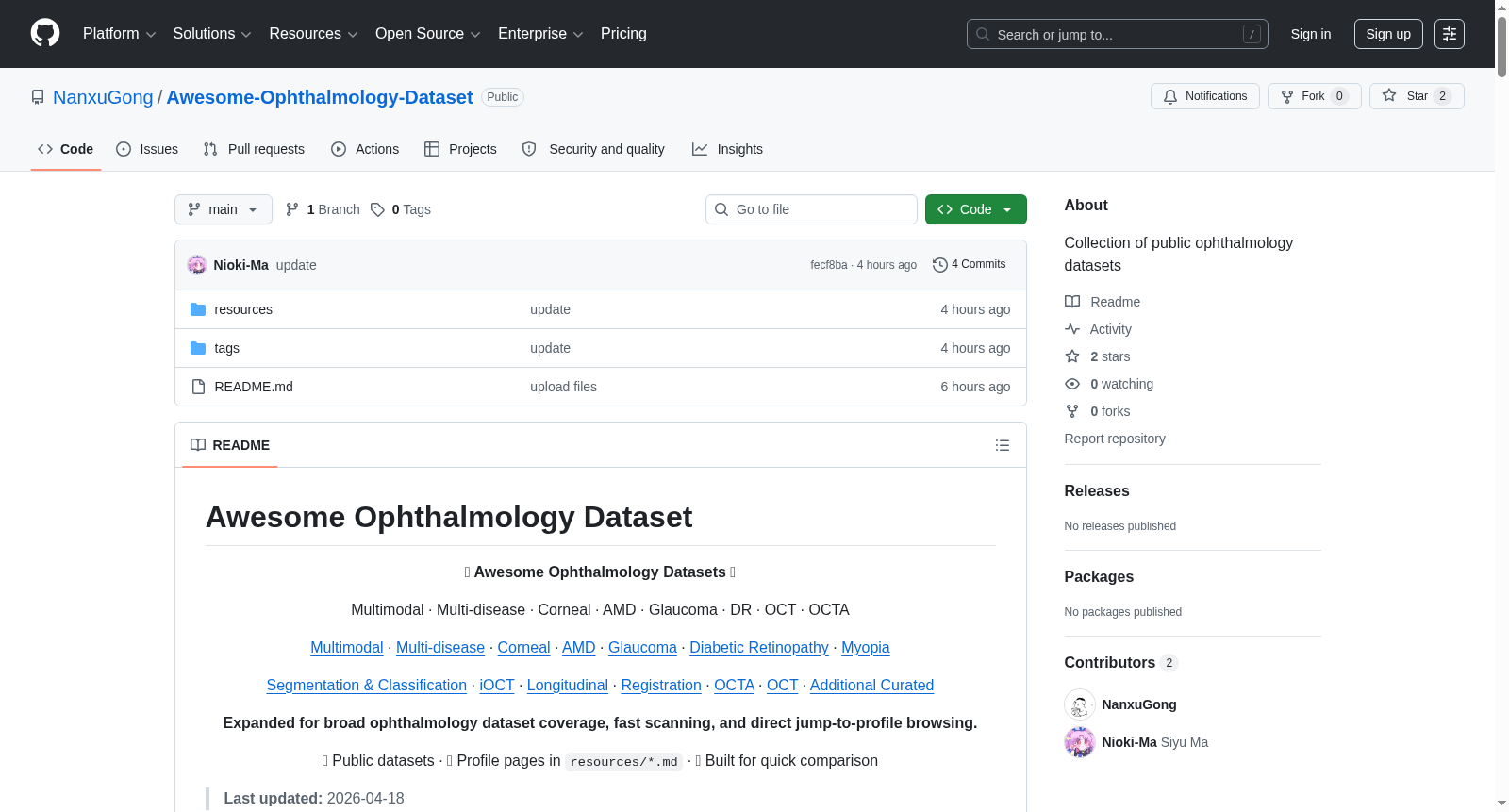
Task: Click the Sign in link
Action: 1311,34
